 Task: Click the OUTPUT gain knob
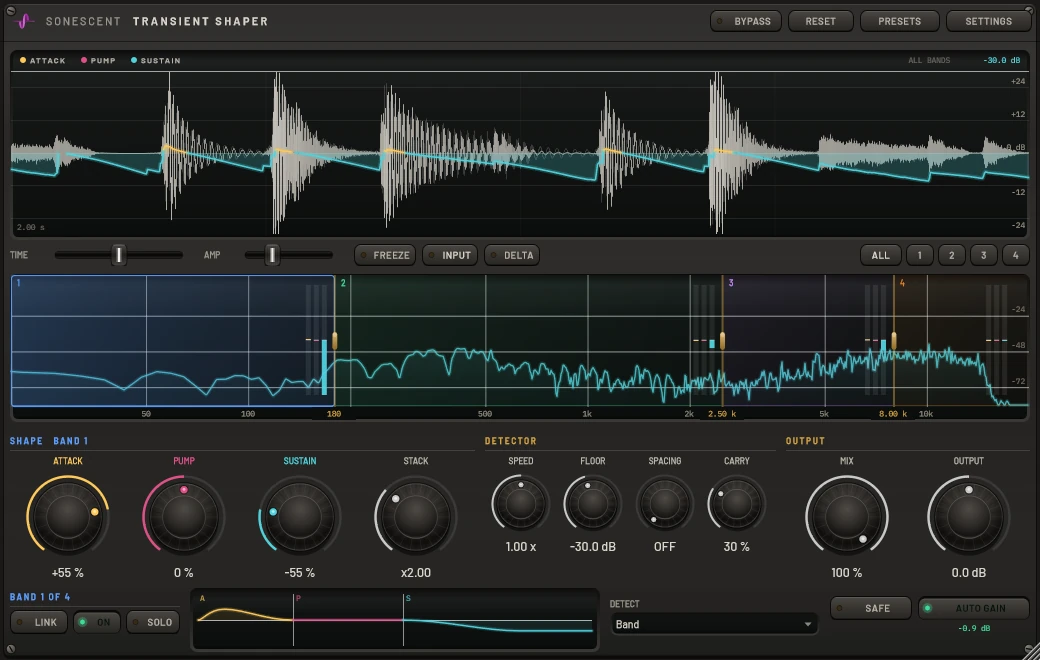(968, 516)
